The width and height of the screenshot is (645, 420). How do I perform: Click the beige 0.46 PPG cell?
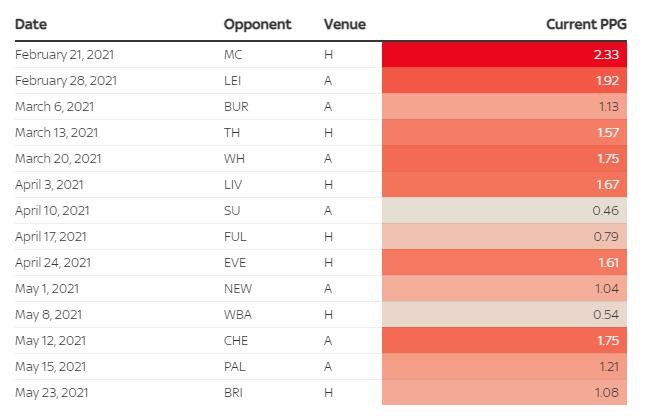pos(504,210)
